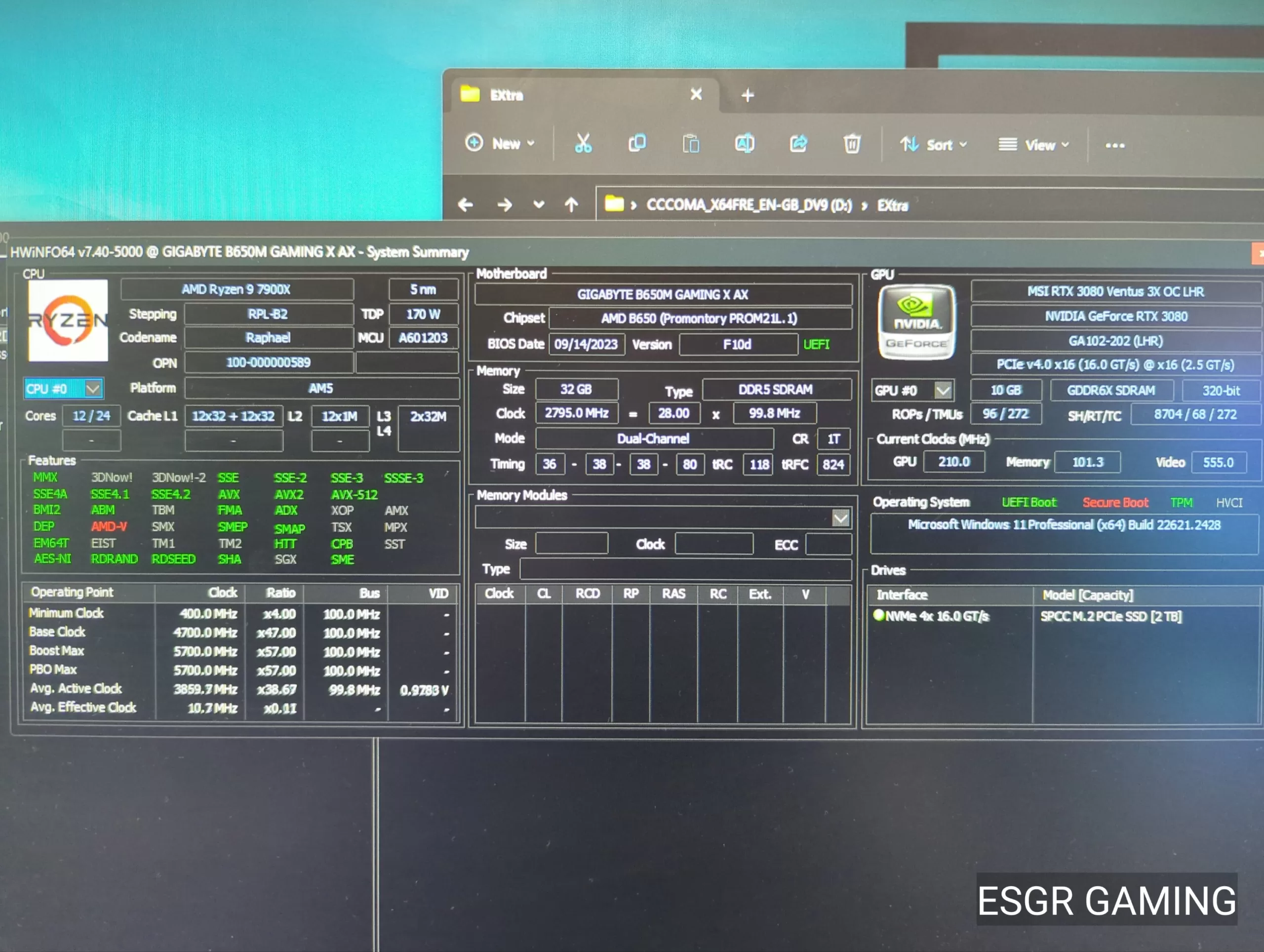Click the Rename icon in toolbar

[x=744, y=144]
